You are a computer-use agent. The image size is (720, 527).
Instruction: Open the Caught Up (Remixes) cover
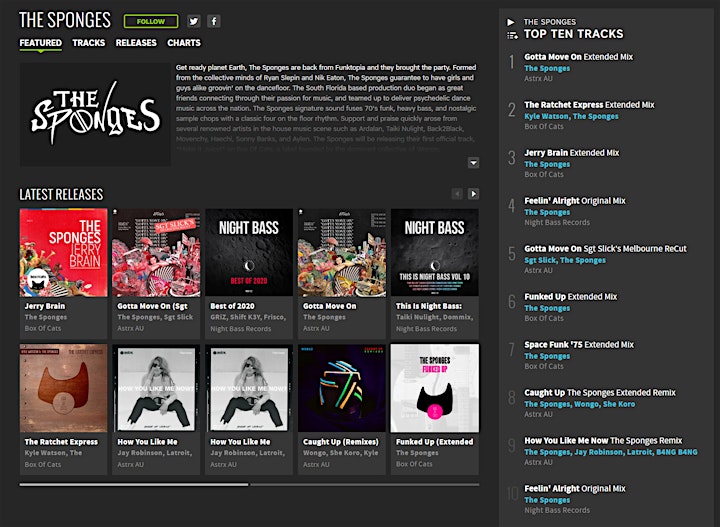point(342,388)
